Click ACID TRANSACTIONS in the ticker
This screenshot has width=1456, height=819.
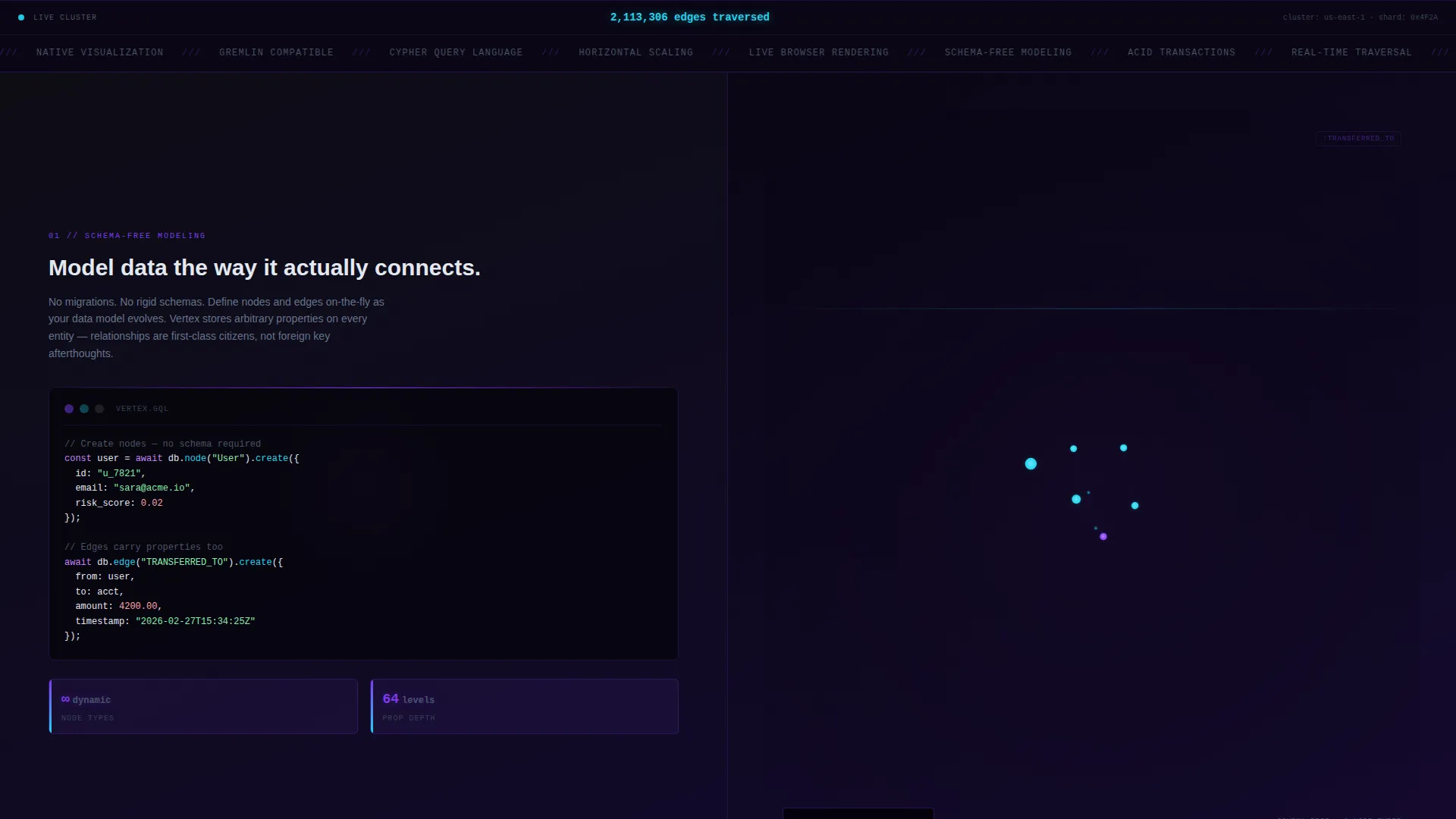coord(1181,52)
